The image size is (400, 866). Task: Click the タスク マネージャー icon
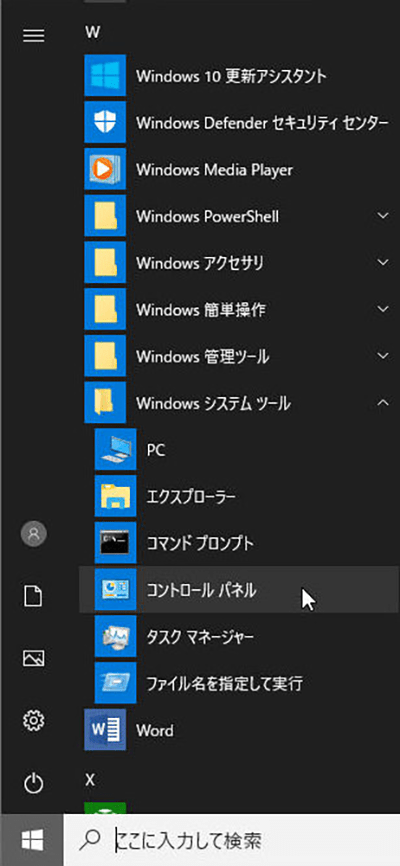[x=115, y=637]
